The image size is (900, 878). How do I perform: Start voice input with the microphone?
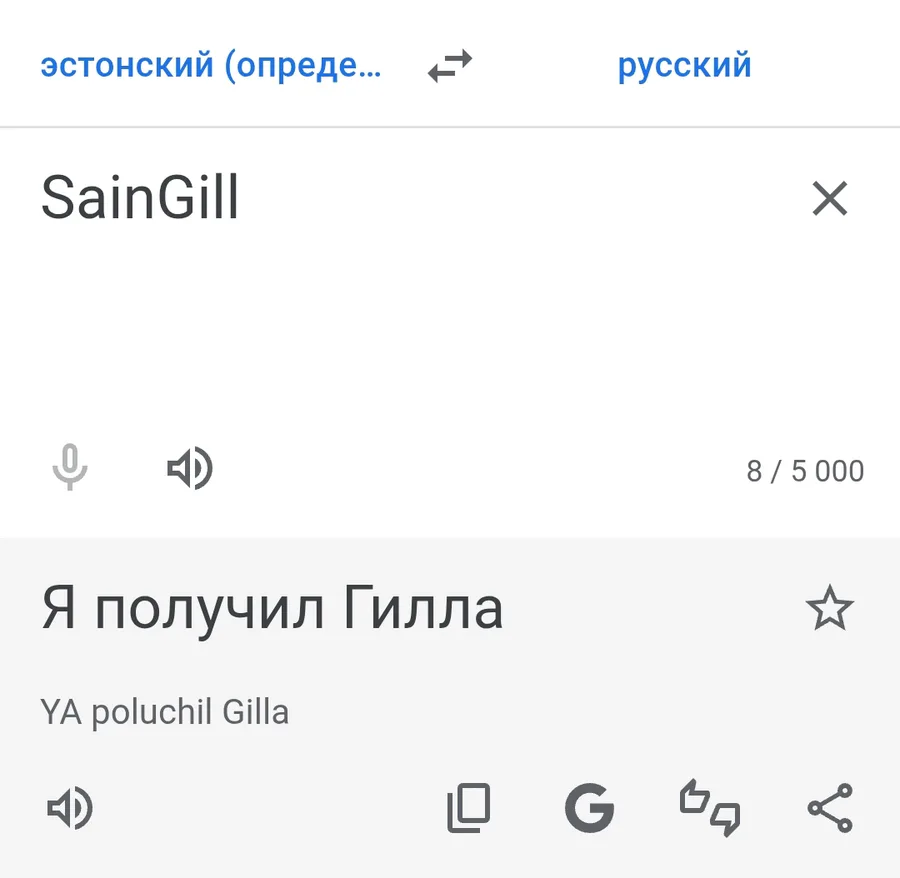pos(69,468)
